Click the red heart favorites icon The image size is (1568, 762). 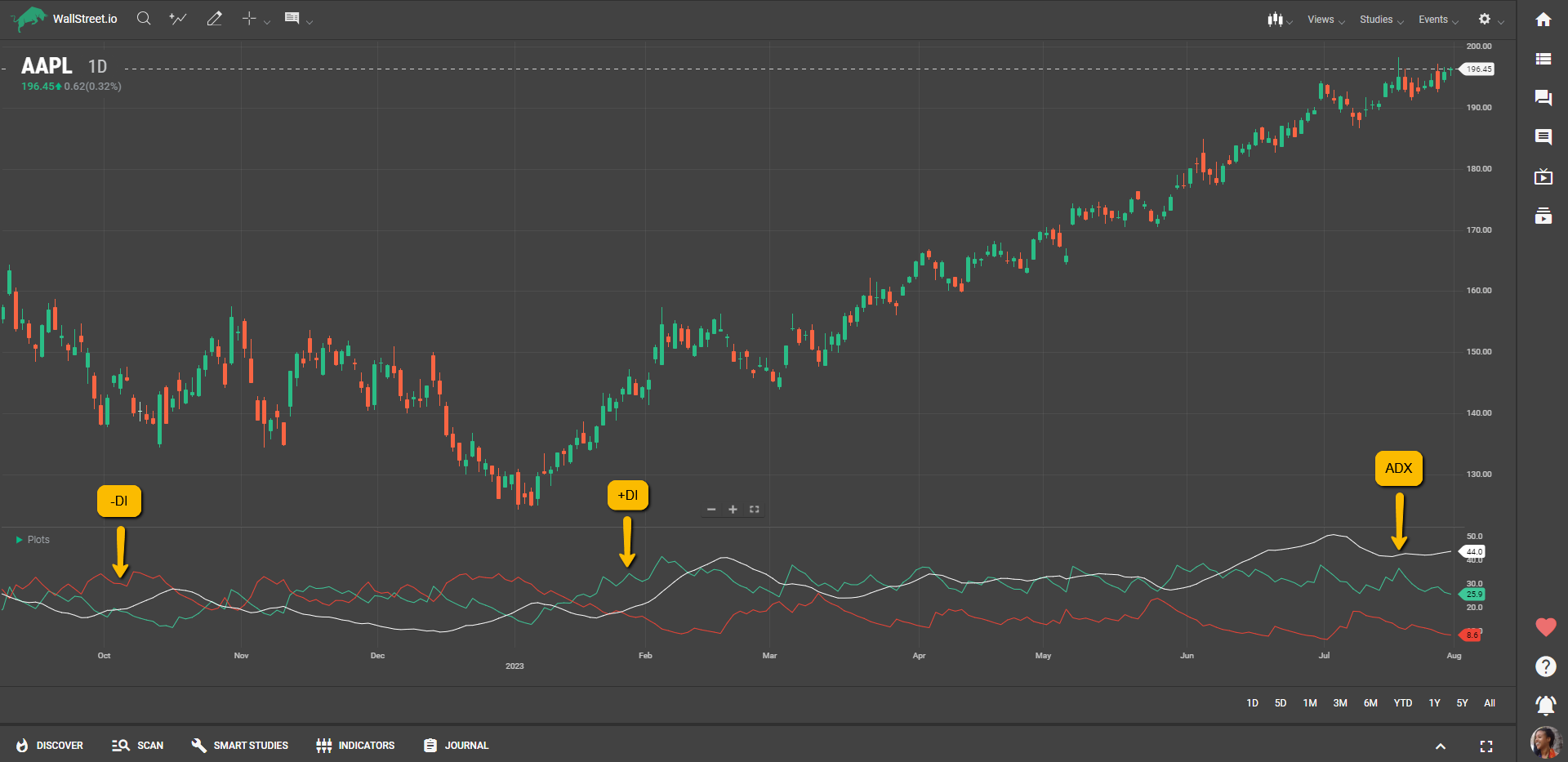click(1545, 627)
